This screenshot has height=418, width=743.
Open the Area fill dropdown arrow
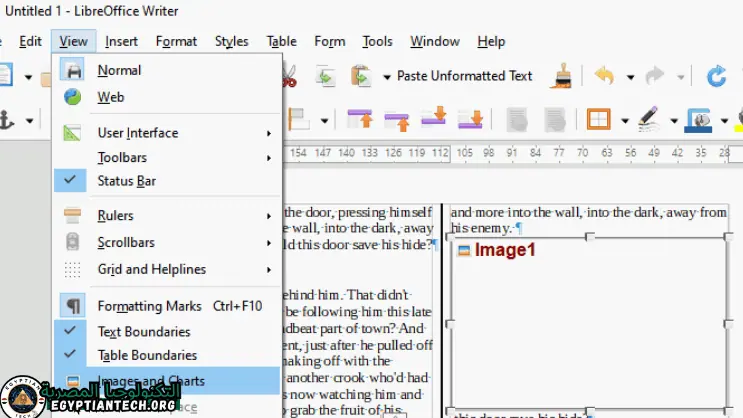(x=725, y=121)
